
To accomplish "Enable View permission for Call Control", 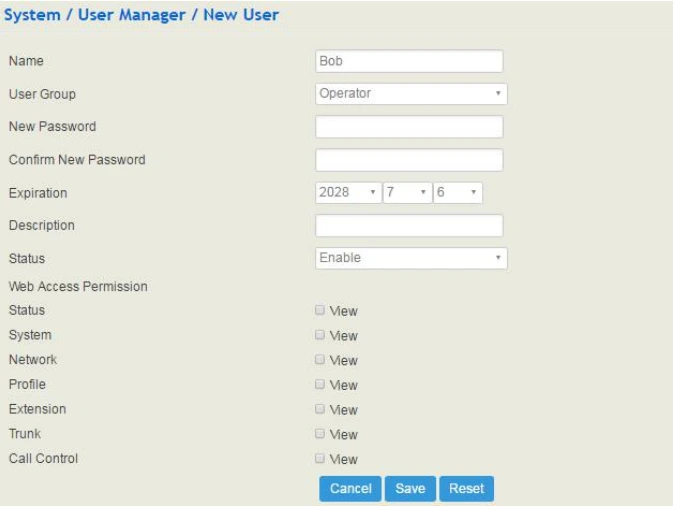I will pos(320,459).
